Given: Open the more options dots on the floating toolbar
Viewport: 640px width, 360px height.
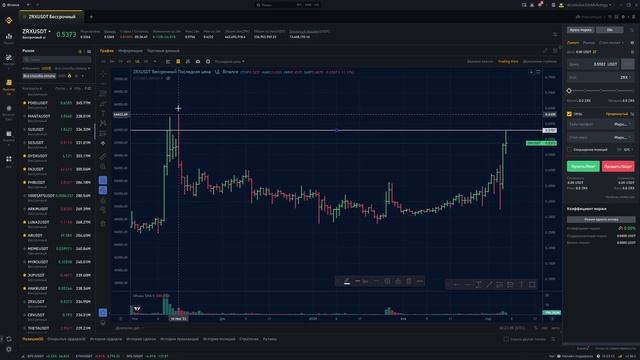Looking at the screenshot, I should [x=419, y=281].
